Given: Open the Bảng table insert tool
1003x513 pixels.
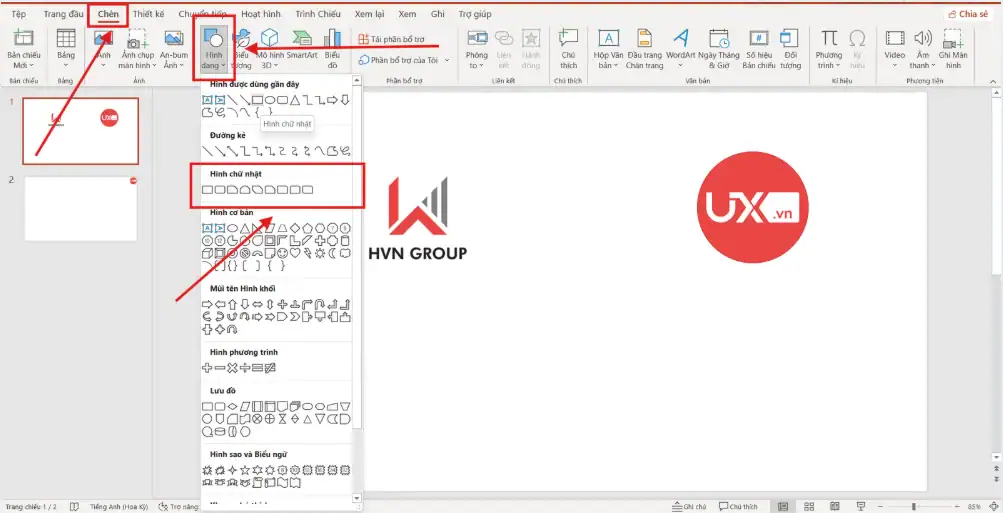Looking at the screenshot, I should pyautogui.click(x=66, y=49).
